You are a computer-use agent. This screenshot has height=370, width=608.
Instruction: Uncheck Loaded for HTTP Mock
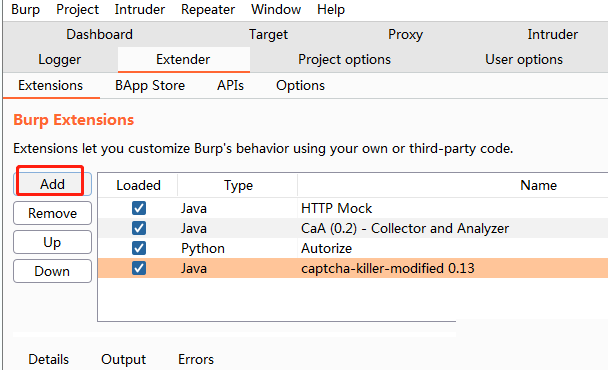139,208
